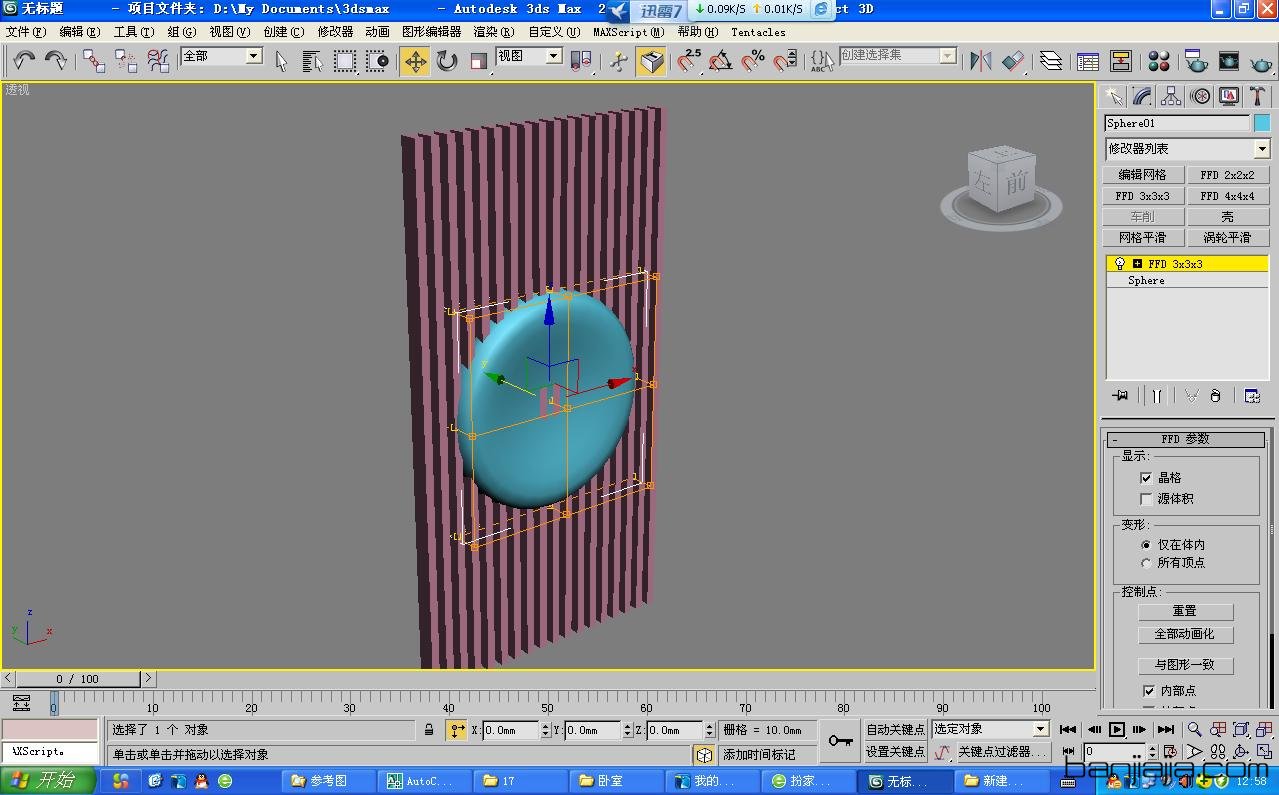Toggle the Angle Snap magnet icon
The width and height of the screenshot is (1279, 795).
click(x=720, y=62)
